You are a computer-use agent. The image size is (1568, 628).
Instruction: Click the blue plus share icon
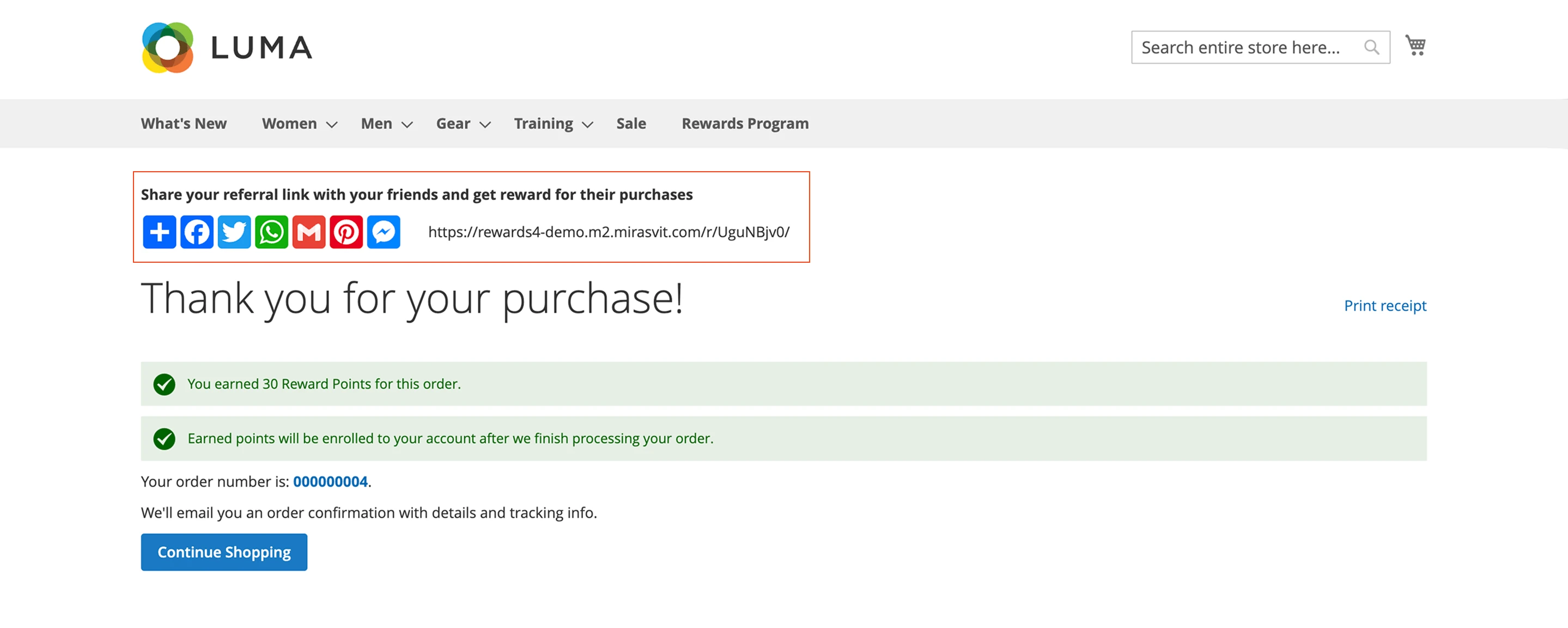tap(160, 232)
